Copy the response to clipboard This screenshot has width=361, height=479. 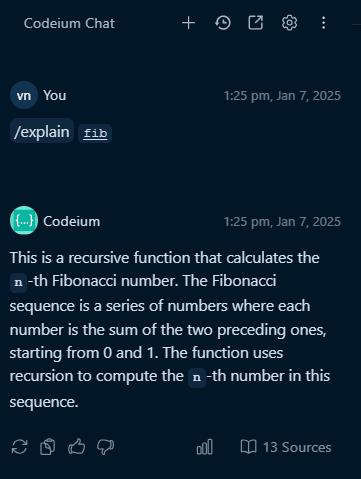48,447
